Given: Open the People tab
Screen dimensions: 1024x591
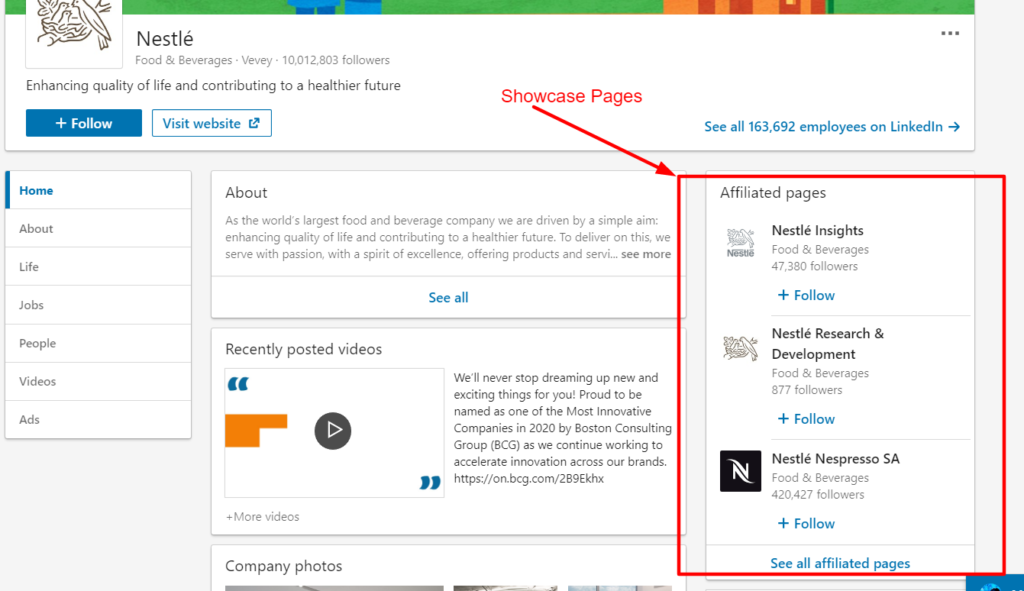Looking at the screenshot, I should tap(99, 343).
